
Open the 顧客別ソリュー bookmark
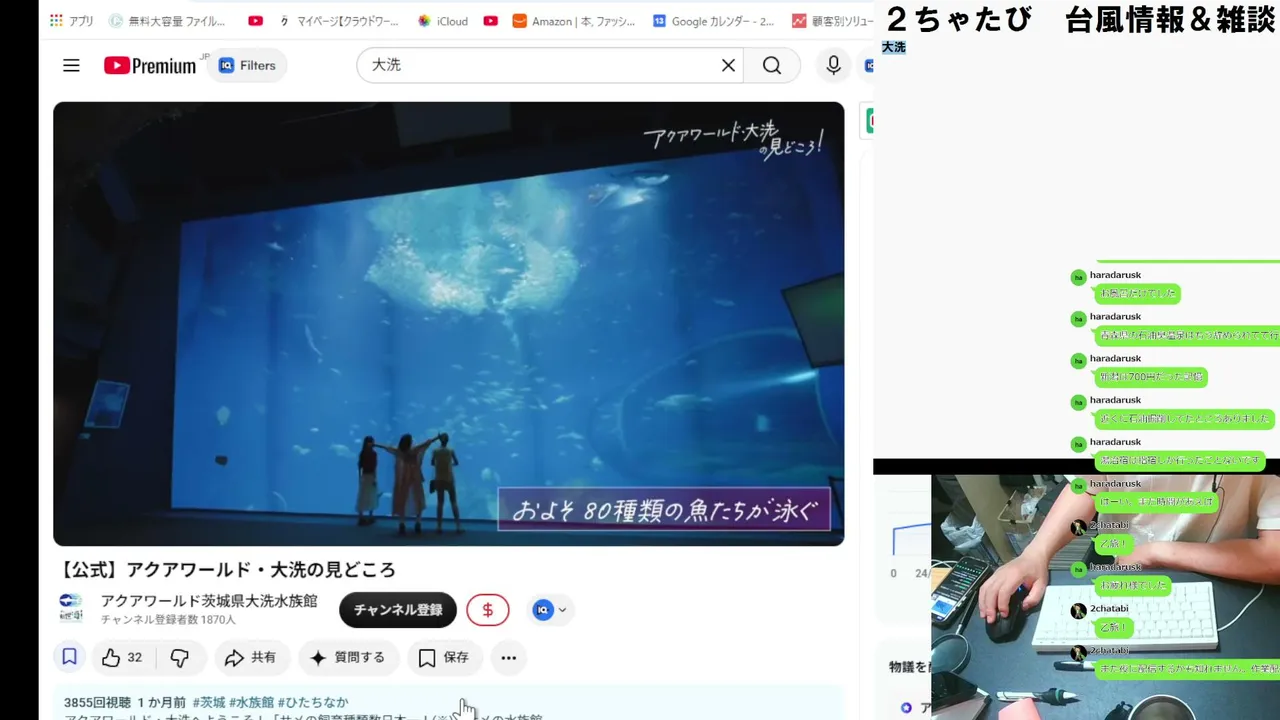pyautogui.click(x=833, y=21)
